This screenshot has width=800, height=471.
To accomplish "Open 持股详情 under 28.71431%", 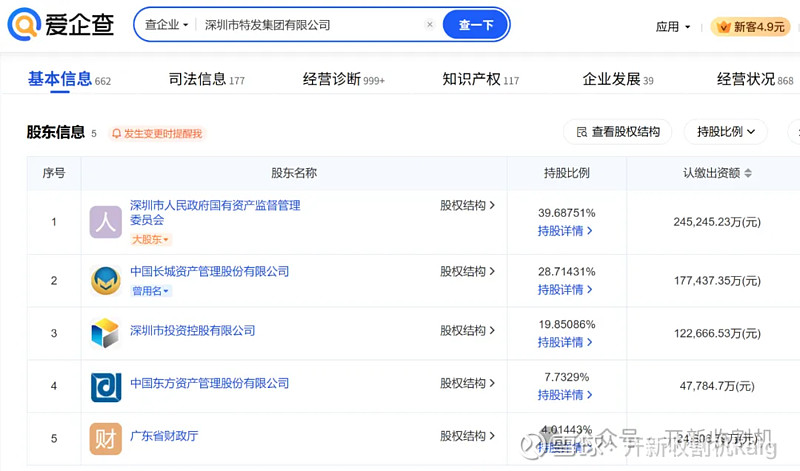I will (565, 290).
